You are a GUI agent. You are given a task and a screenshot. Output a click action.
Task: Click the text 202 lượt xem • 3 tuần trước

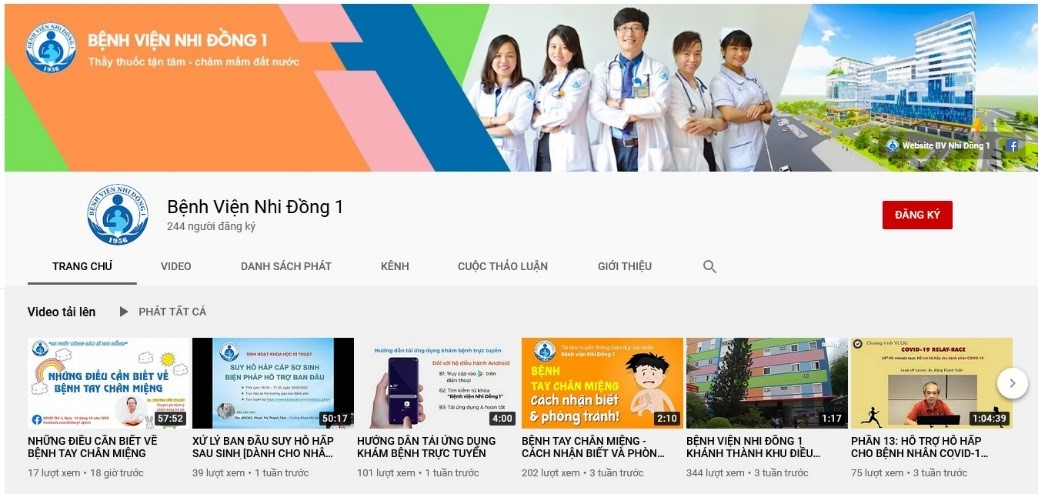point(583,473)
